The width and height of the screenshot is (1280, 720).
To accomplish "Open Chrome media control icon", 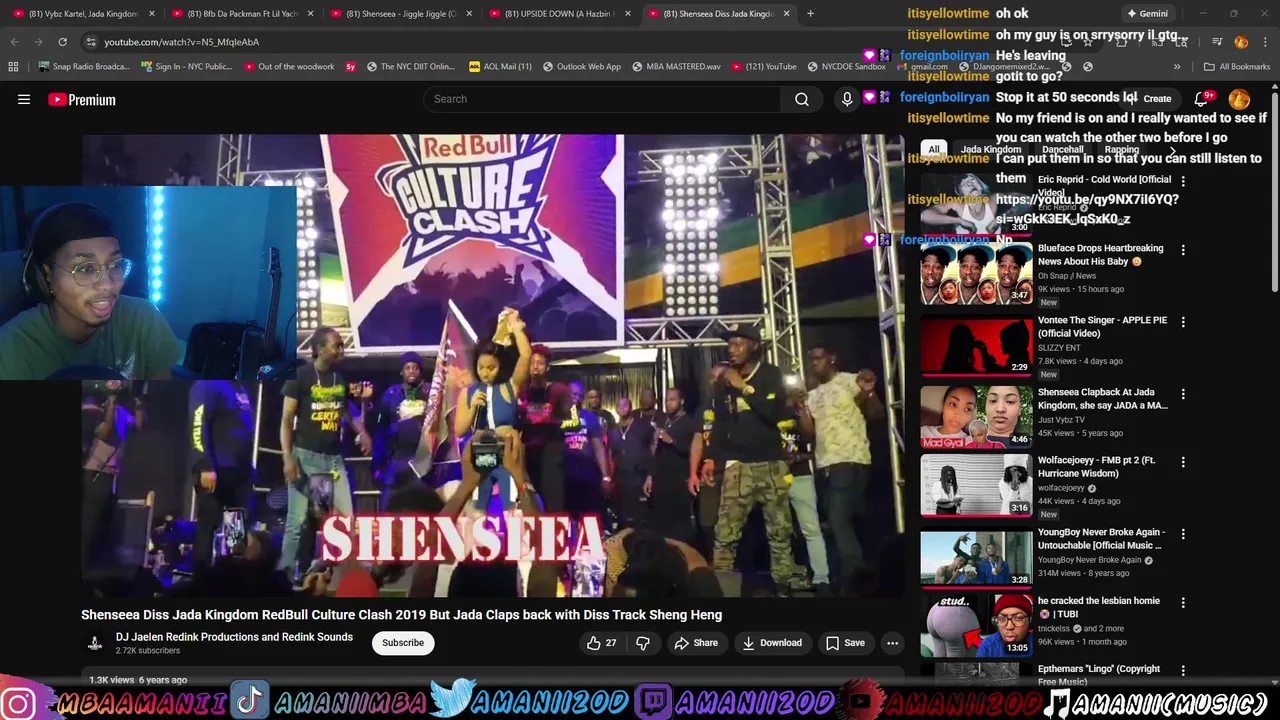I will click(1217, 42).
